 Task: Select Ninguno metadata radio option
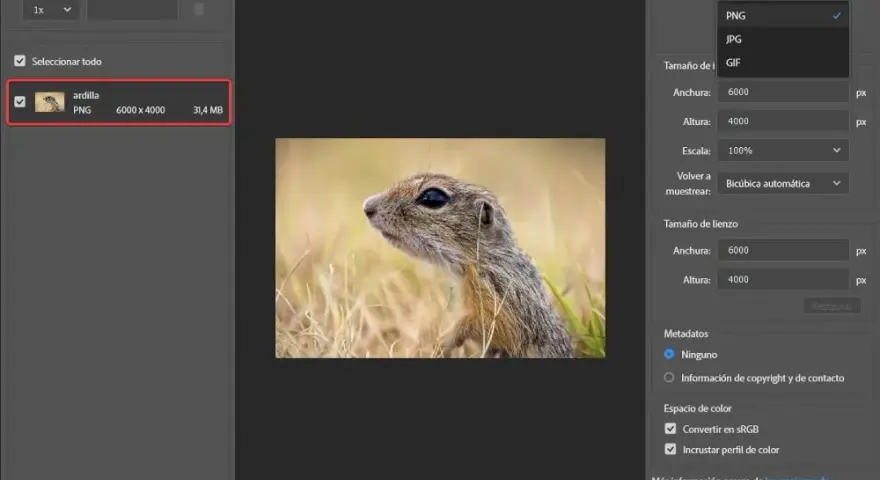click(669, 354)
